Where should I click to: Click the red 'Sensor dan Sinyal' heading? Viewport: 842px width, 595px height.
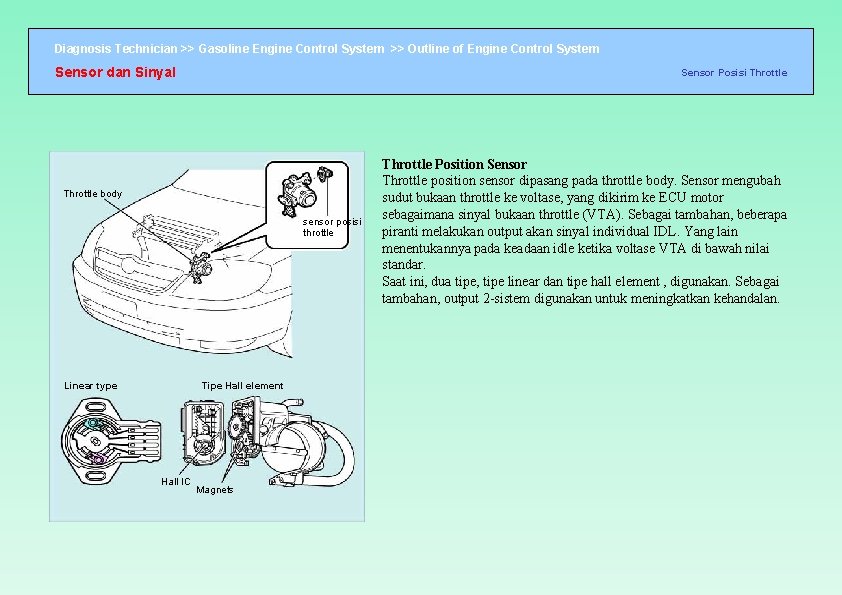pos(115,72)
